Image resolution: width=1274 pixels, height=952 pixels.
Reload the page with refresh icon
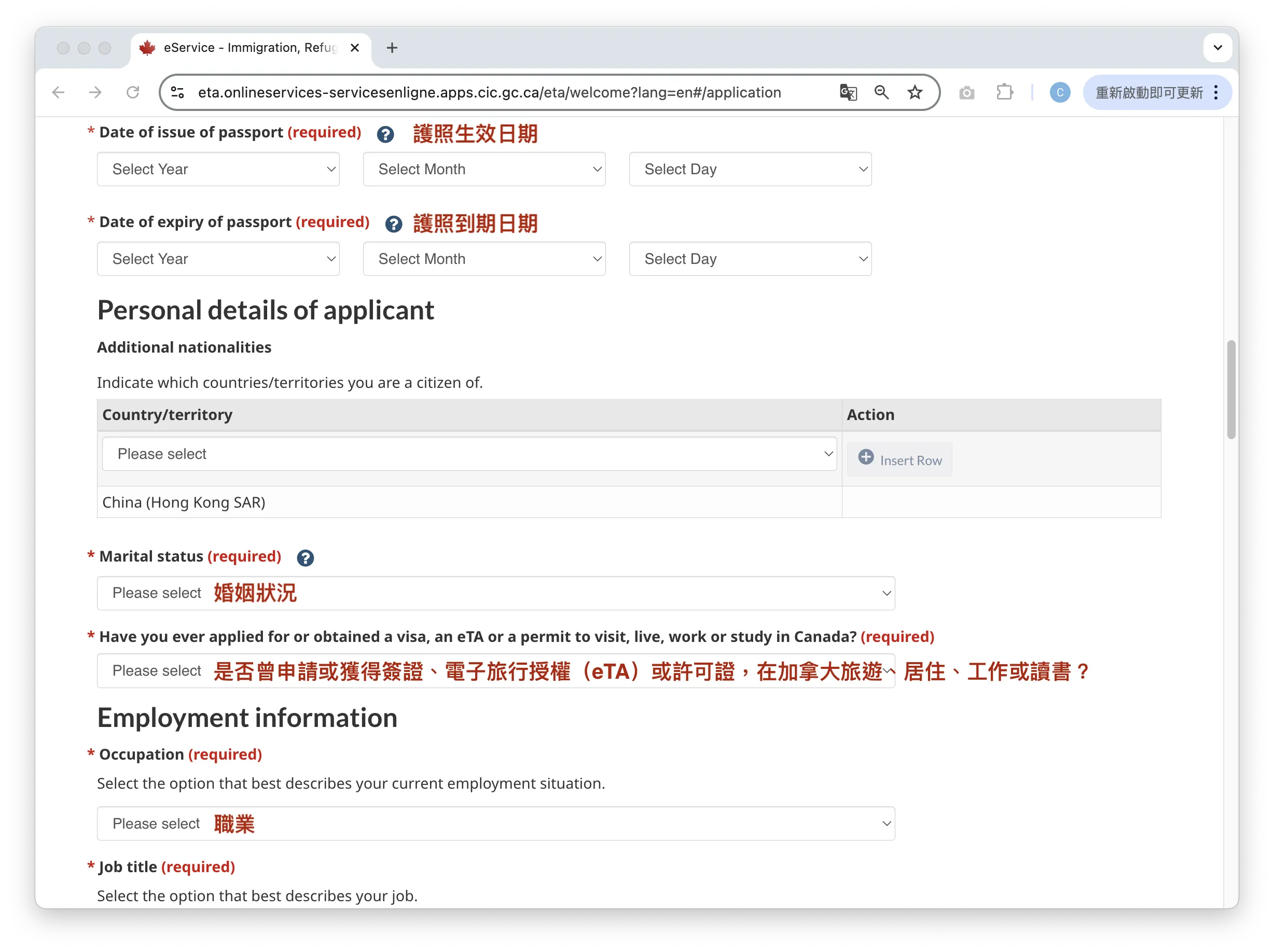[x=133, y=92]
